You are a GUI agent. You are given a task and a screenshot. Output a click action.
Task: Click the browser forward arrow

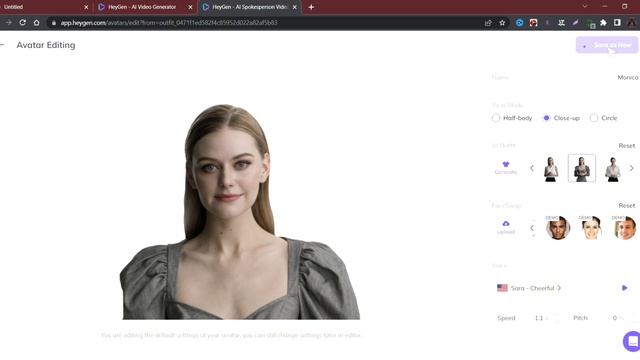point(8,23)
